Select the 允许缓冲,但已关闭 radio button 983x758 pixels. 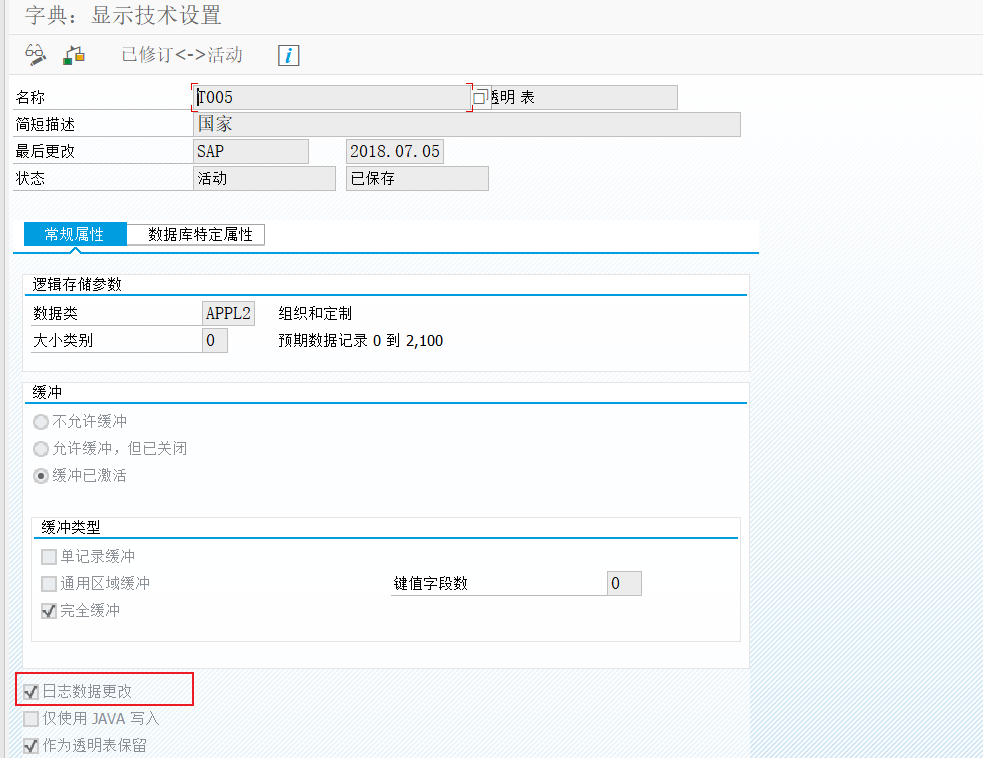(x=41, y=449)
